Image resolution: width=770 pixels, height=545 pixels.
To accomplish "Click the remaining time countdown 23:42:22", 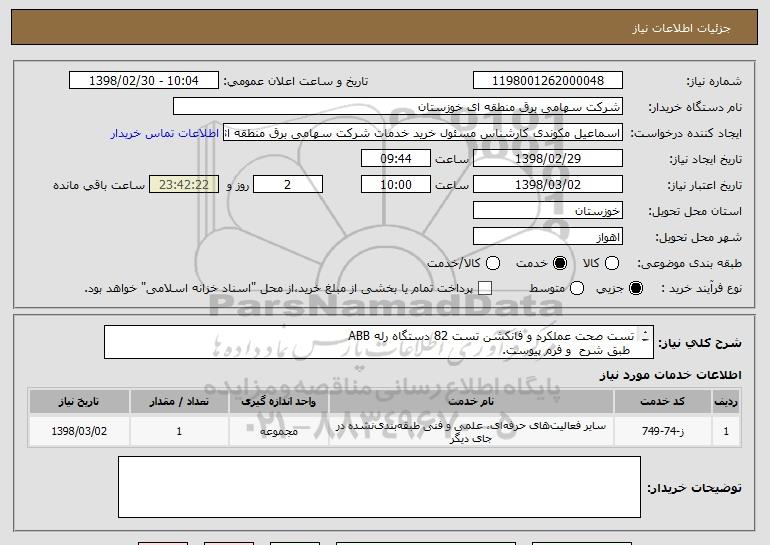I will 182,185.
